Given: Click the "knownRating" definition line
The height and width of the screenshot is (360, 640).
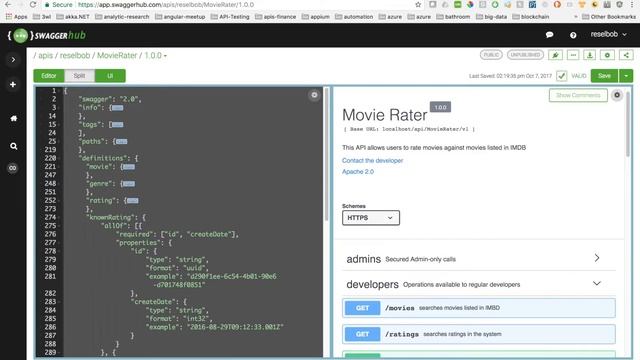Looking at the screenshot, I should pos(116,218).
